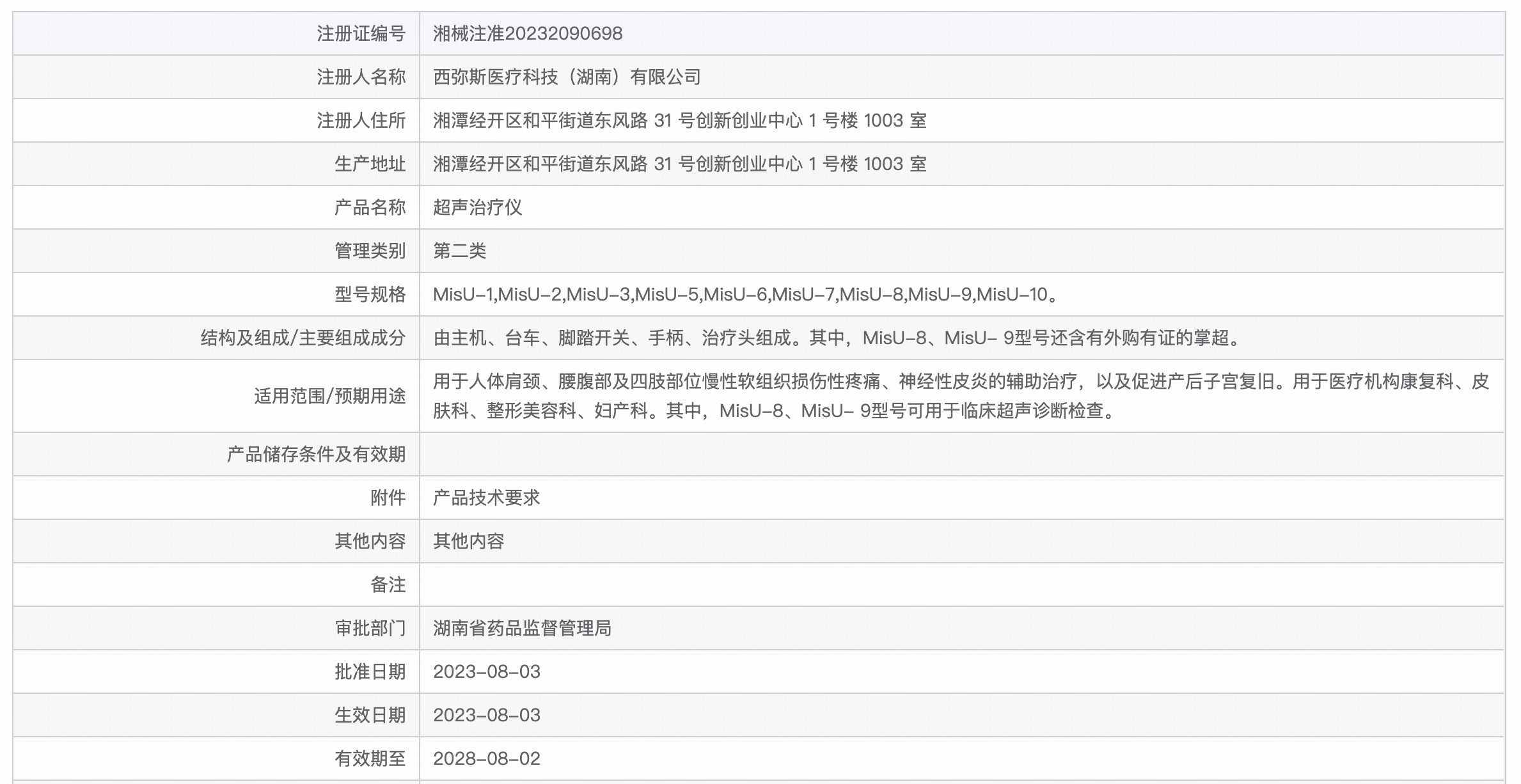Image resolution: width=1521 pixels, height=784 pixels.
Task: Click approval date 2023-08-03 in 批准日期 row
Action: pyautogui.click(x=486, y=672)
